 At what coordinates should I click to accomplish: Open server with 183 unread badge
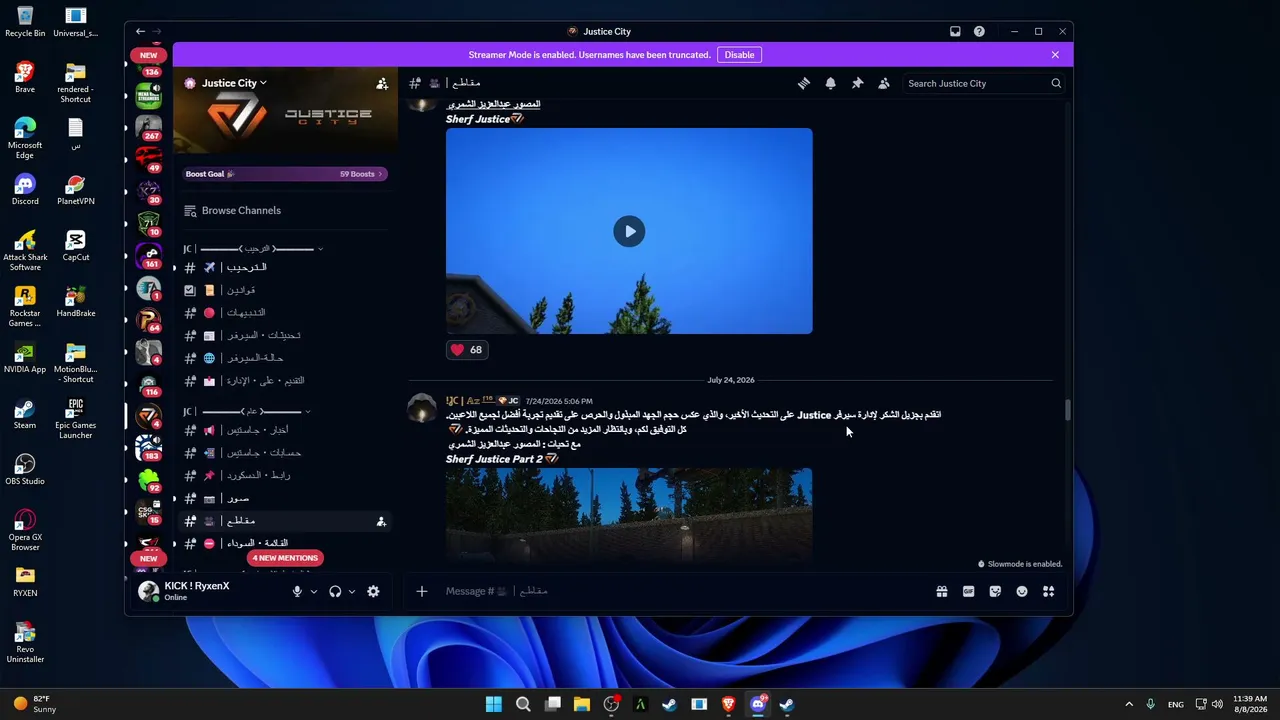pyautogui.click(x=149, y=447)
